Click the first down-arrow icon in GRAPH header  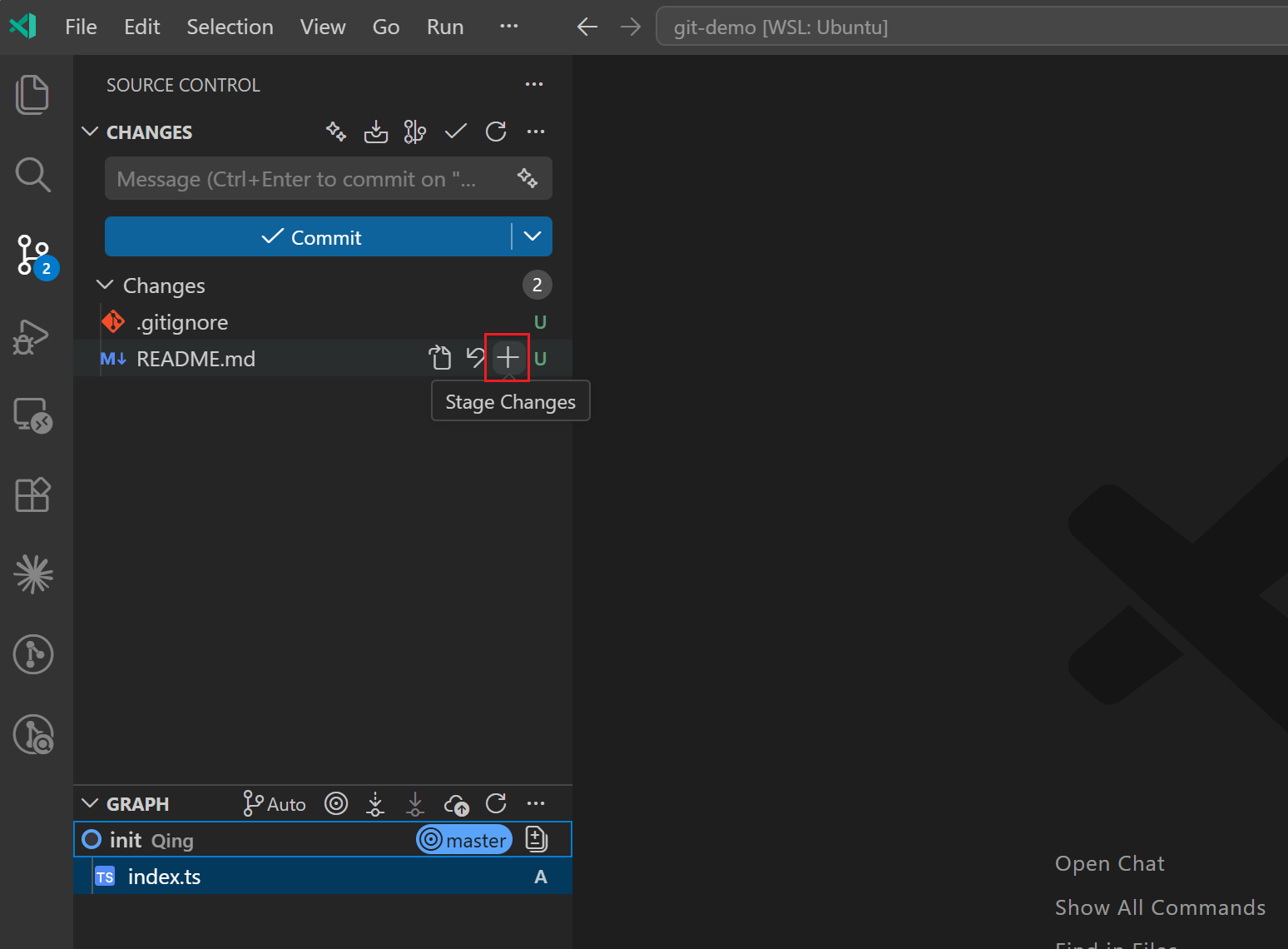[x=376, y=803]
